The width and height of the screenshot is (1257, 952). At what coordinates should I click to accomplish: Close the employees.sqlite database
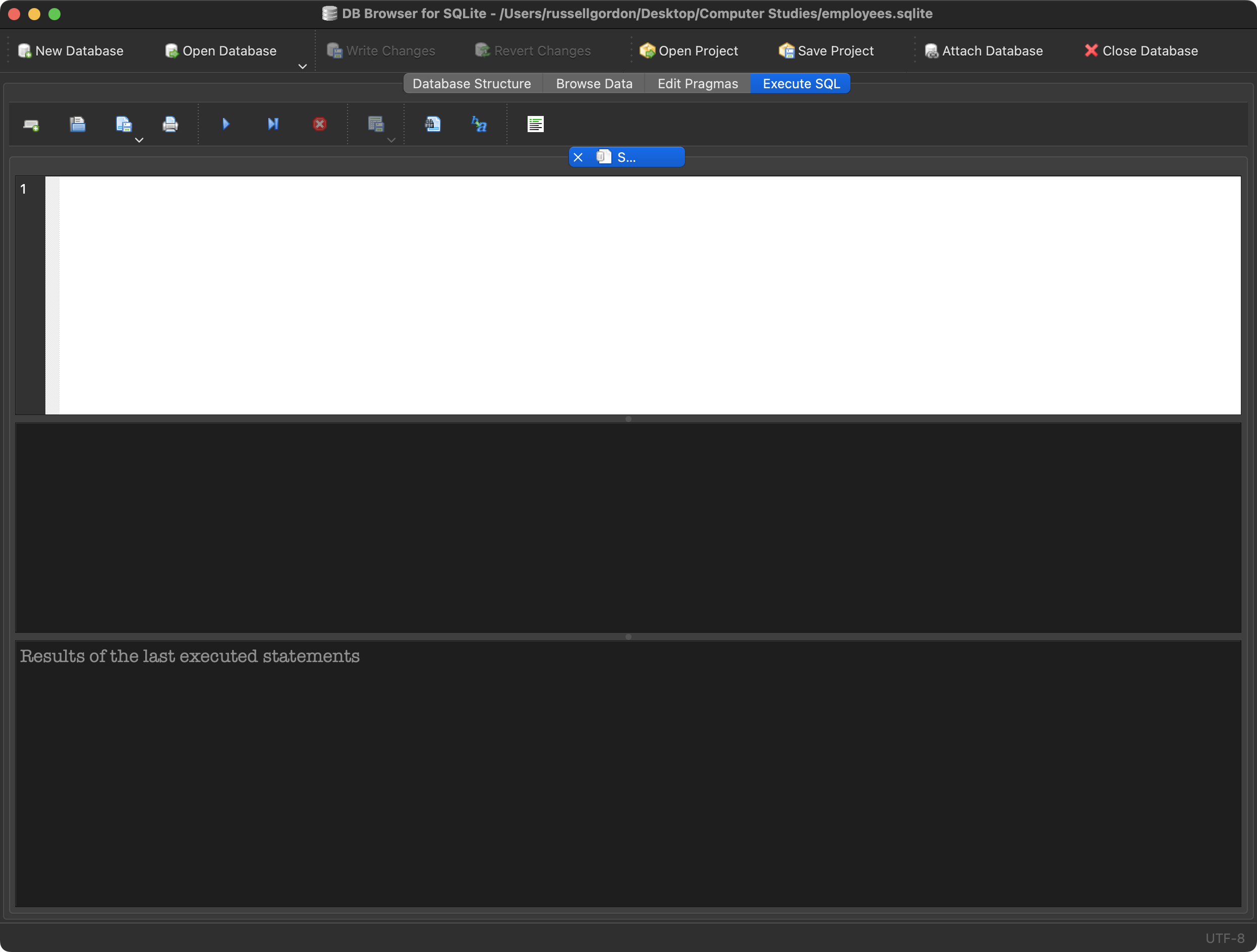click(x=1140, y=50)
